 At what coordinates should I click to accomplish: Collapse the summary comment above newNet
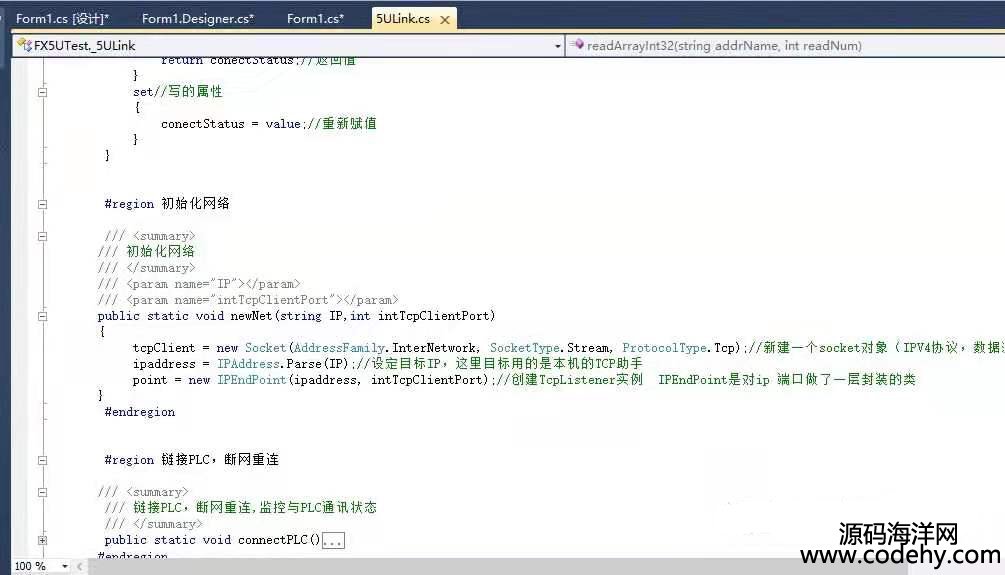click(x=42, y=236)
